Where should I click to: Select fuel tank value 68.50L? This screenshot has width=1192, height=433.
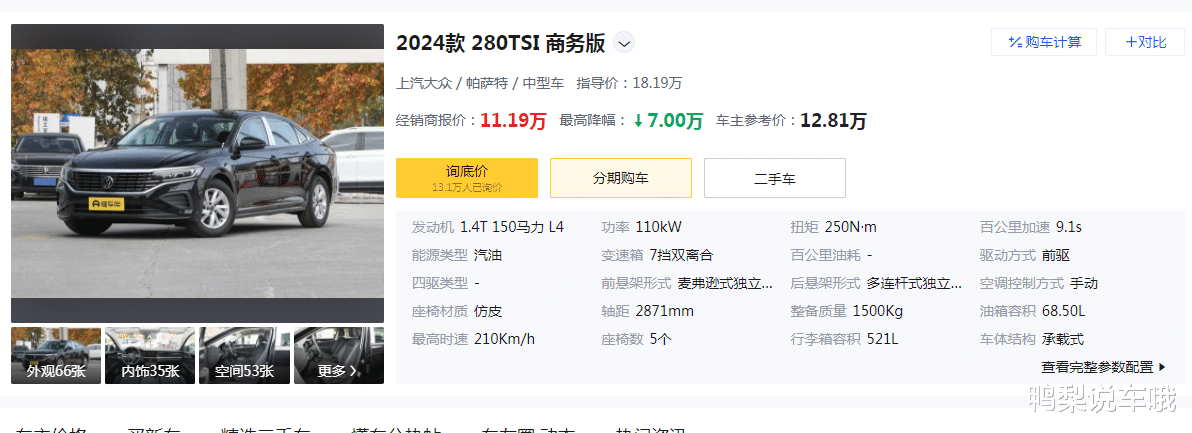[x=1064, y=311]
